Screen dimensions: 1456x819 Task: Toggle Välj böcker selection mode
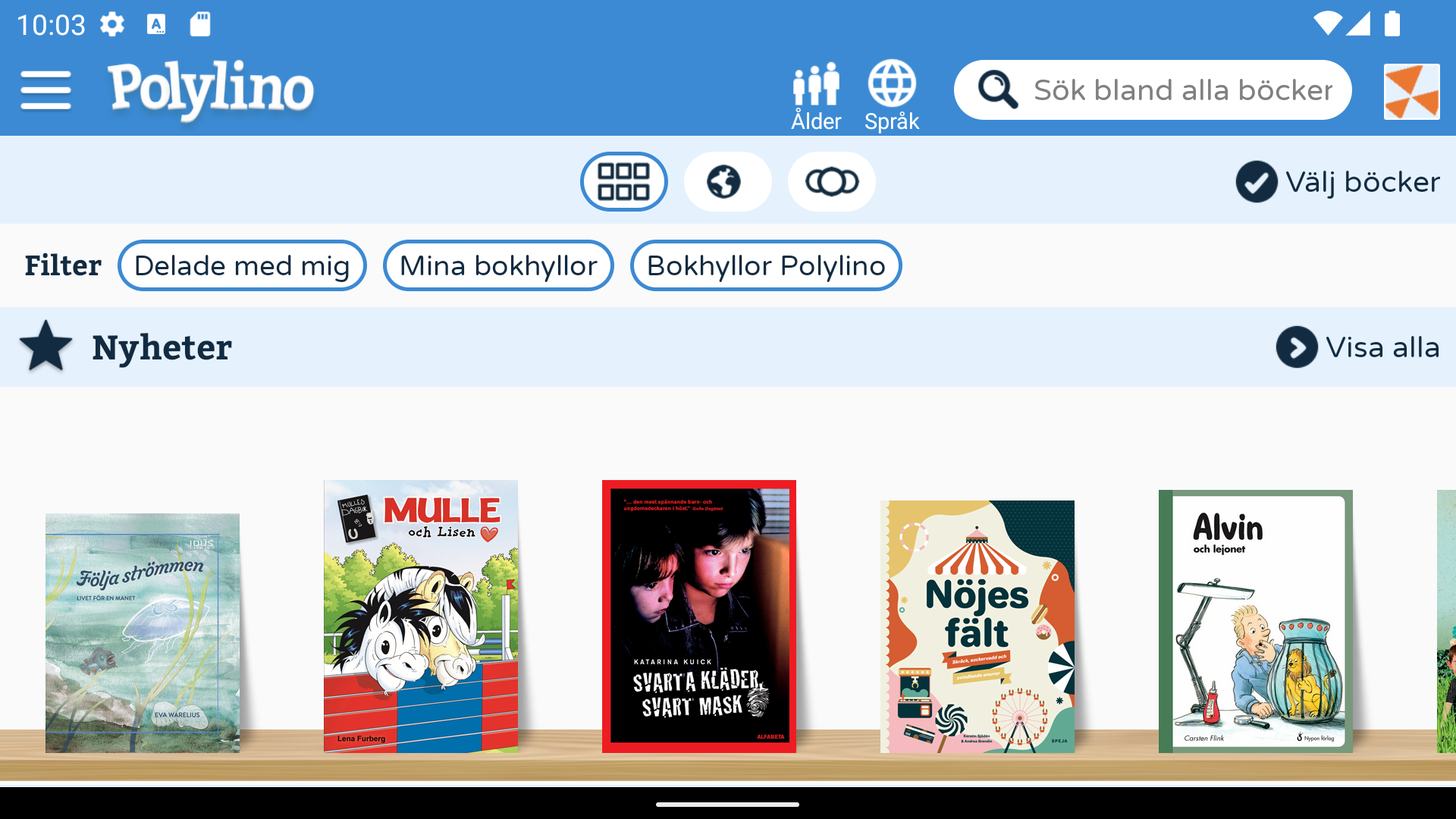(1338, 181)
